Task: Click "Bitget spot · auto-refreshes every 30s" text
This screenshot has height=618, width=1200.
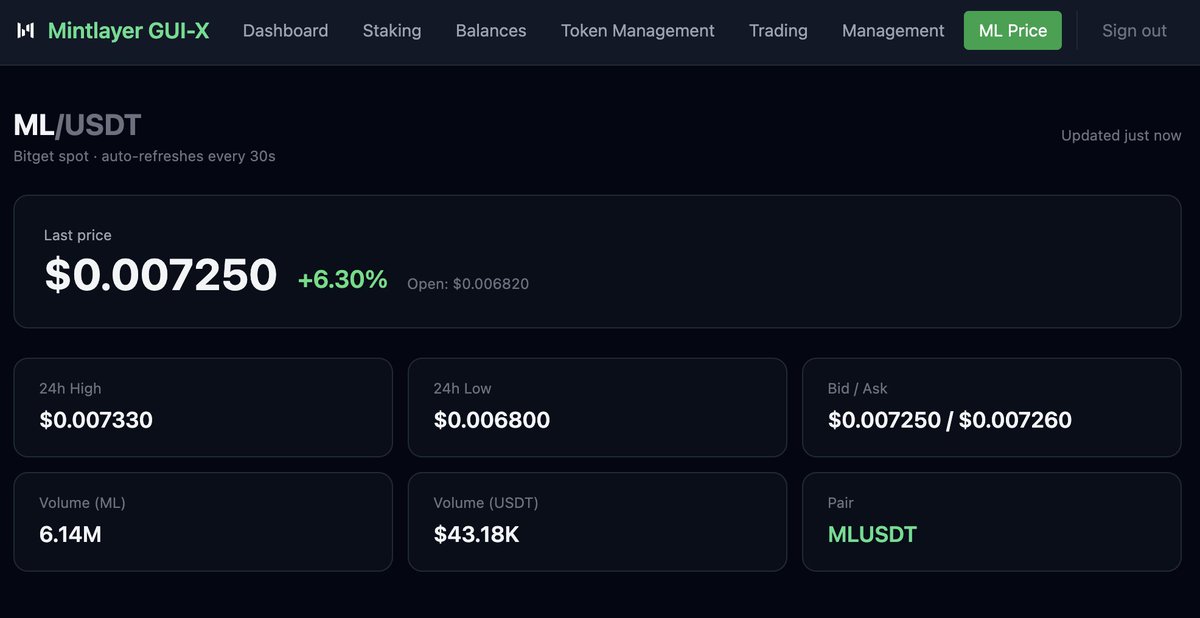Action: click(x=144, y=156)
